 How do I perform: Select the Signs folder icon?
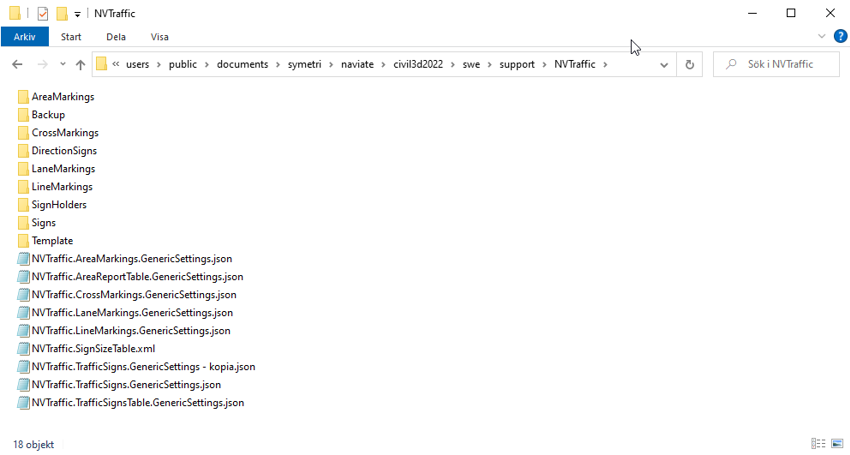[x=23, y=222]
